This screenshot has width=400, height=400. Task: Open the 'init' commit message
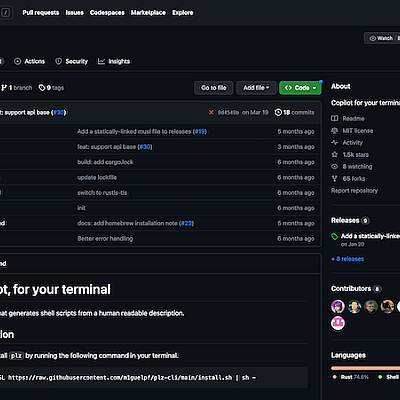point(81,208)
